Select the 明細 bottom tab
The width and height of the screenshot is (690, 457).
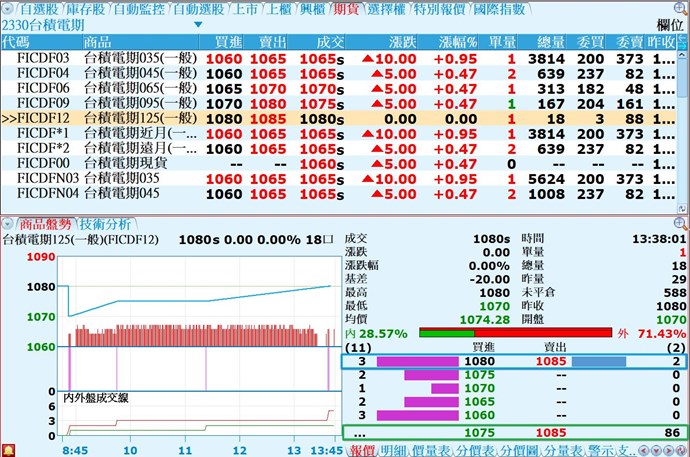coord(393,450)
